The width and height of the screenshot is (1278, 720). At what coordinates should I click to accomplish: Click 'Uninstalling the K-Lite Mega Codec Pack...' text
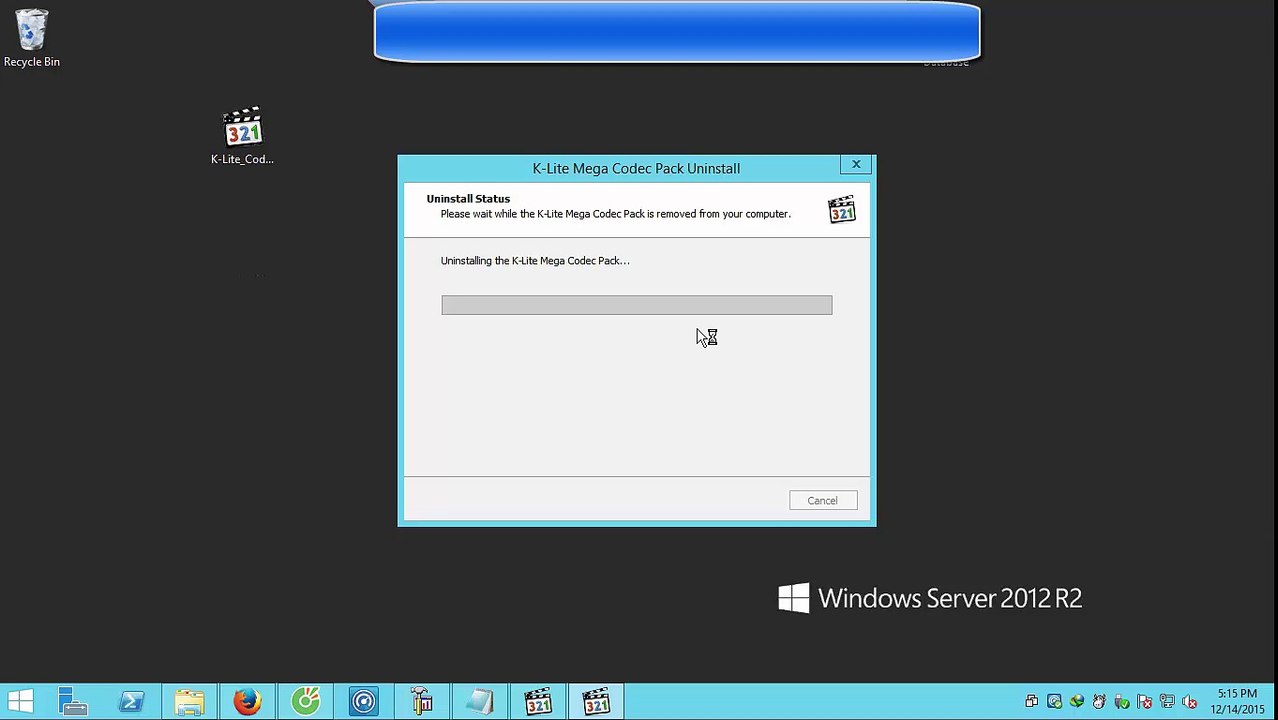pos(535,261)
